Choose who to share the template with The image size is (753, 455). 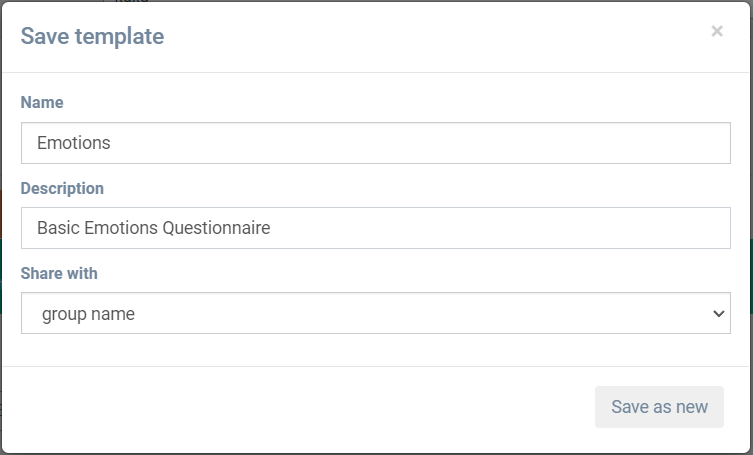375,314
